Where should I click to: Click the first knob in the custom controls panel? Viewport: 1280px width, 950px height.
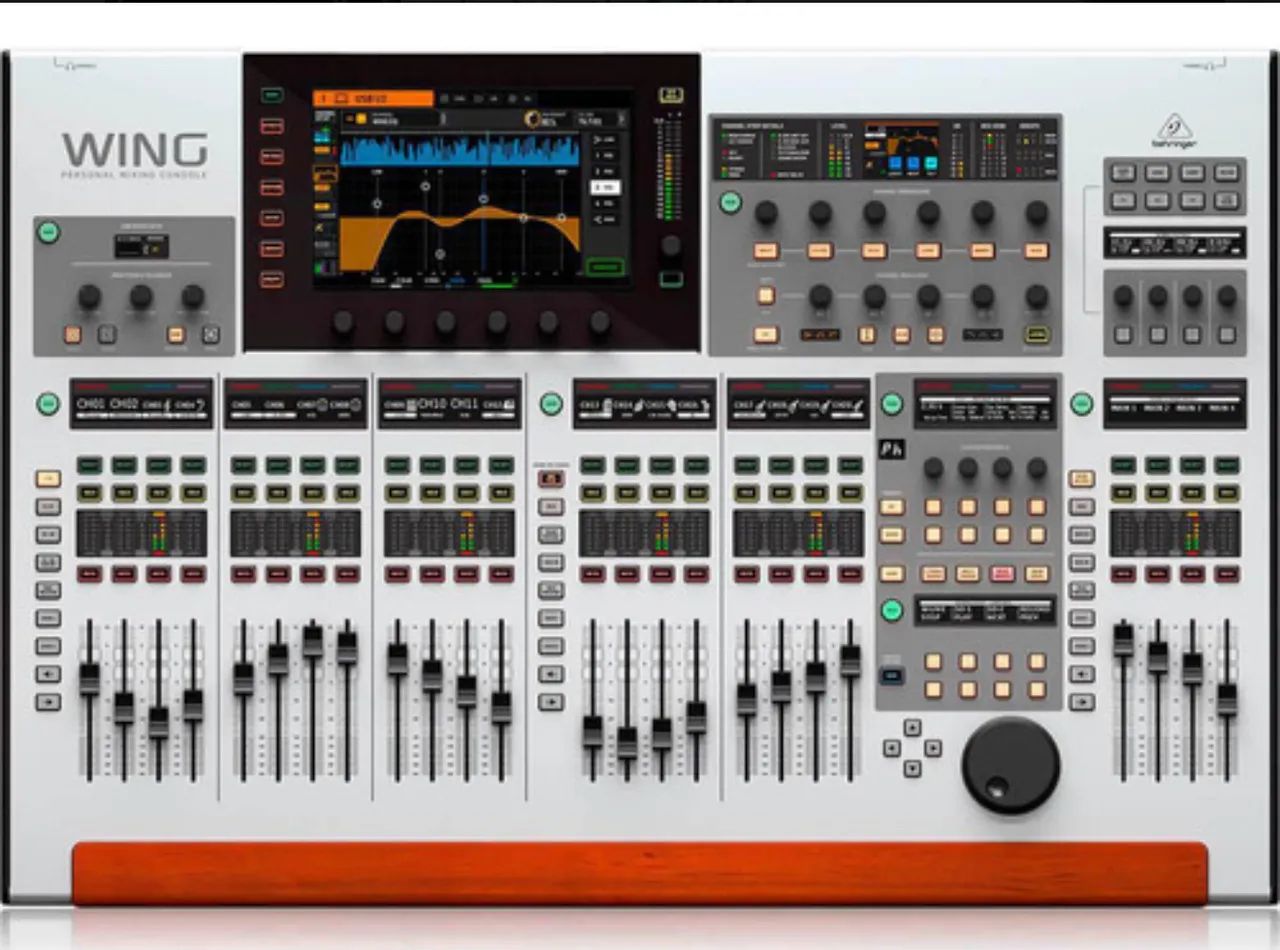[933, 468]
